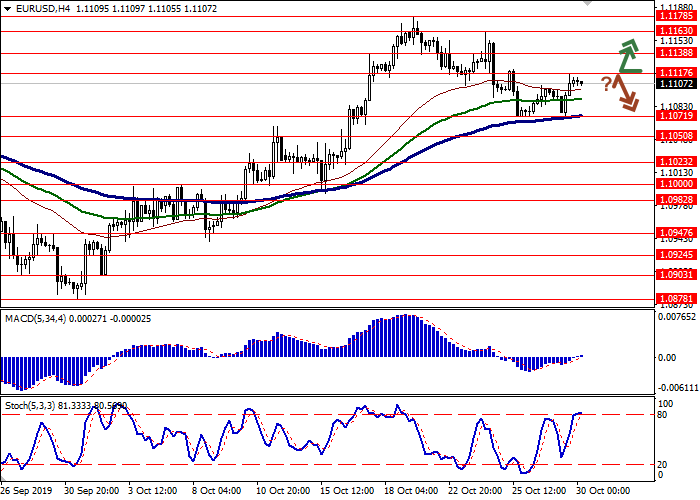Click the 1.11176 price level label
The width and height of the screenshot is (700, 500).
coord(676,73)
